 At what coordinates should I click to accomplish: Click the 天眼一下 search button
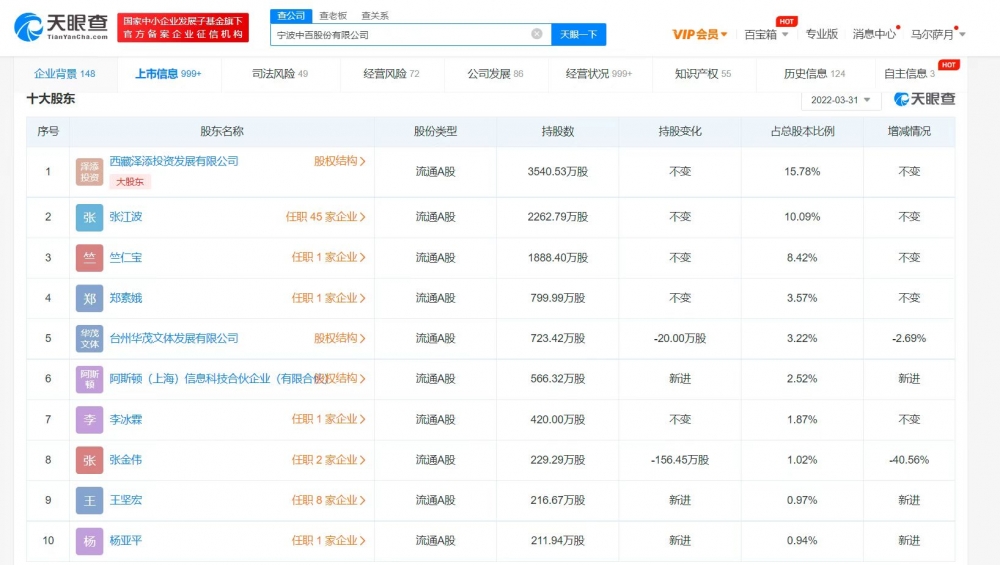click(578, 34)
